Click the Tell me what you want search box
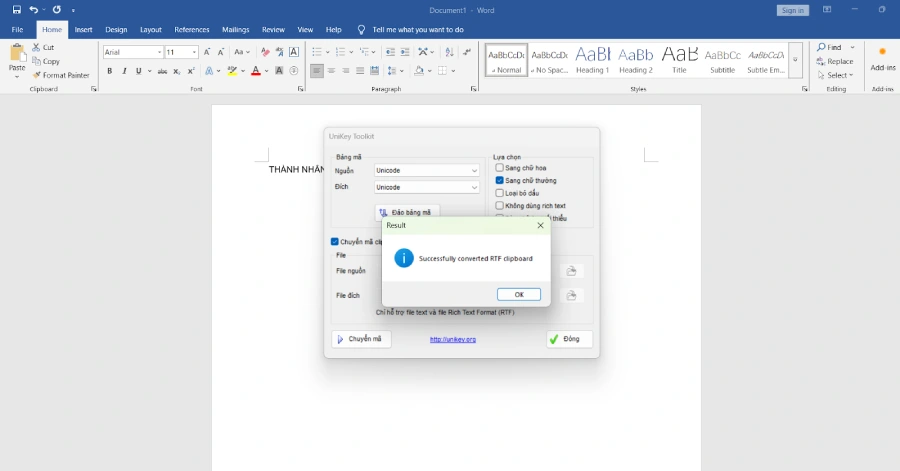 point(418,30)
